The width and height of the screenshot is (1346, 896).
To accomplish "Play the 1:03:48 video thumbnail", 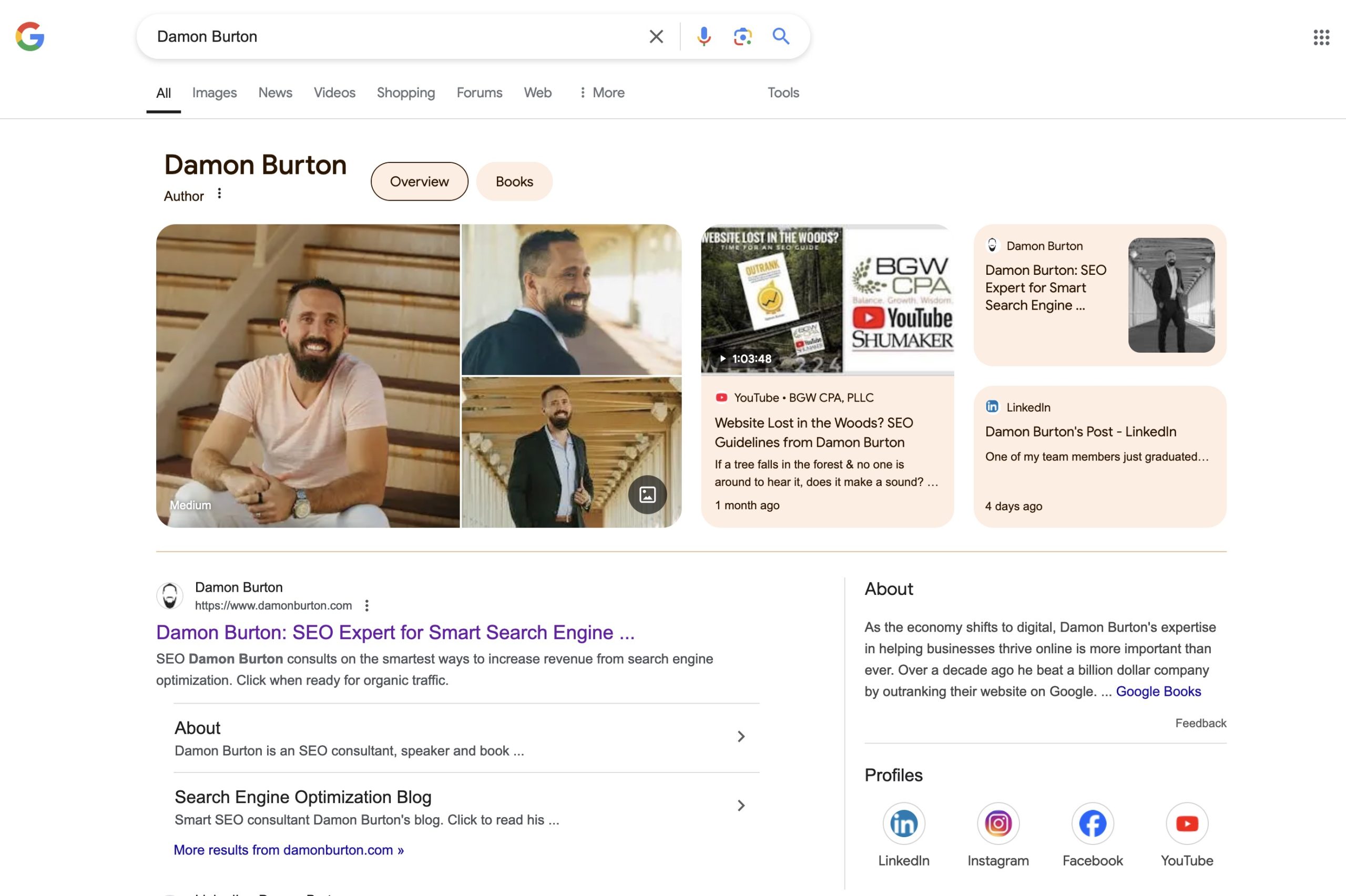I will click(827, 300).
